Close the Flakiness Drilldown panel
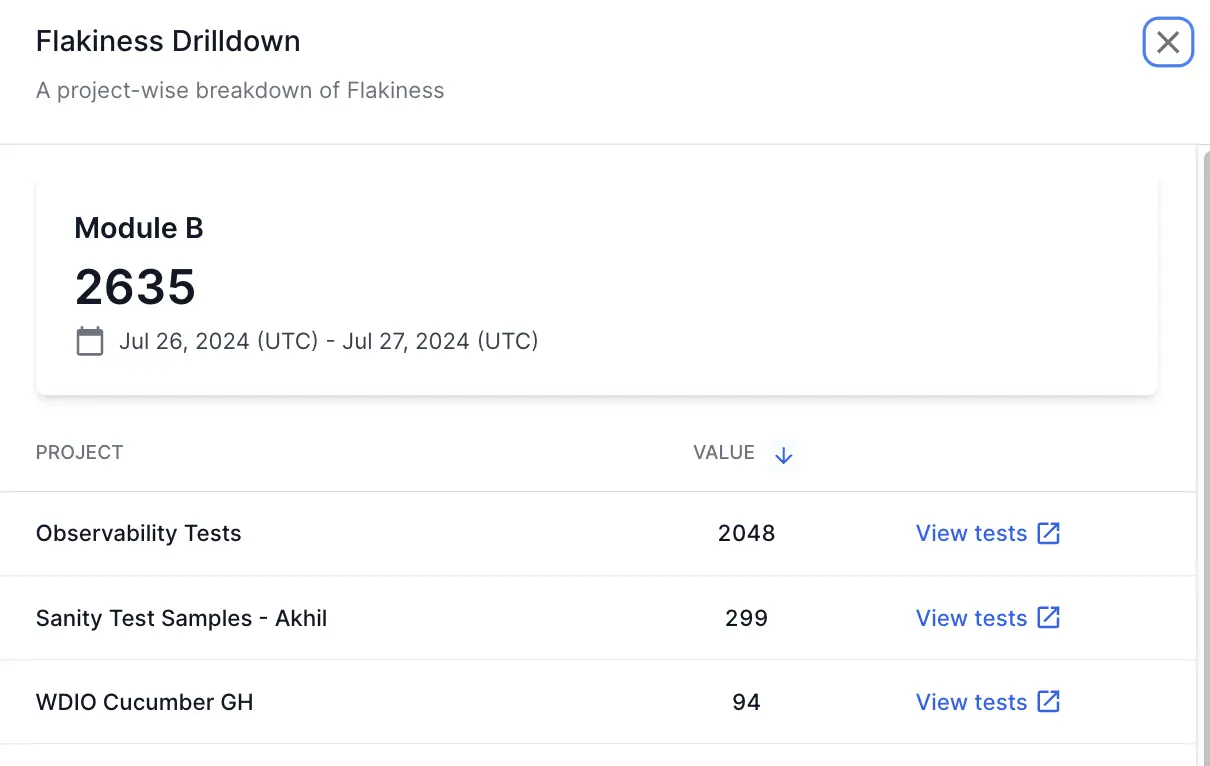The height and width of the screenshot is (766, 1210). pyautogui.click(x=1168, y=42)
